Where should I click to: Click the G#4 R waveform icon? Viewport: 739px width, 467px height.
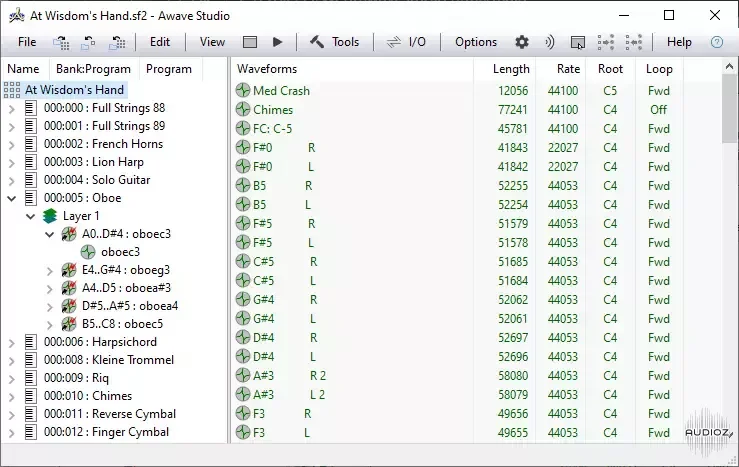click(x=243, y=299)
